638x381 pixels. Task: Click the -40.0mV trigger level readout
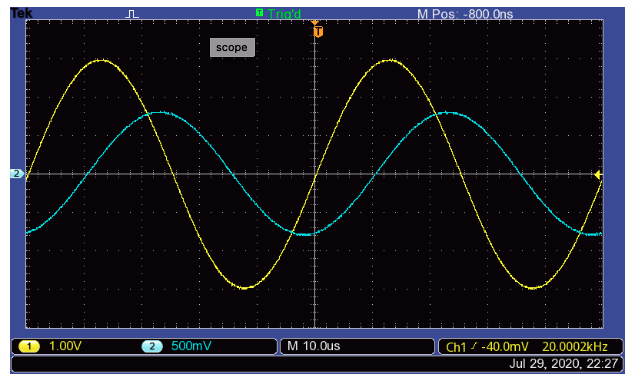[x=505, y=347]
